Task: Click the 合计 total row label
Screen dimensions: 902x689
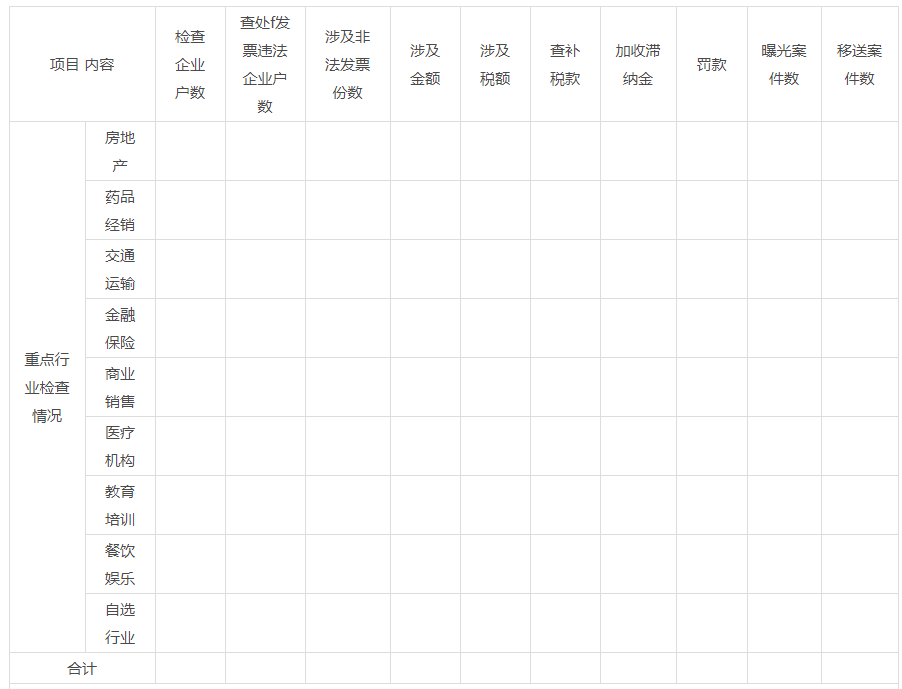Action: (82, 669)
